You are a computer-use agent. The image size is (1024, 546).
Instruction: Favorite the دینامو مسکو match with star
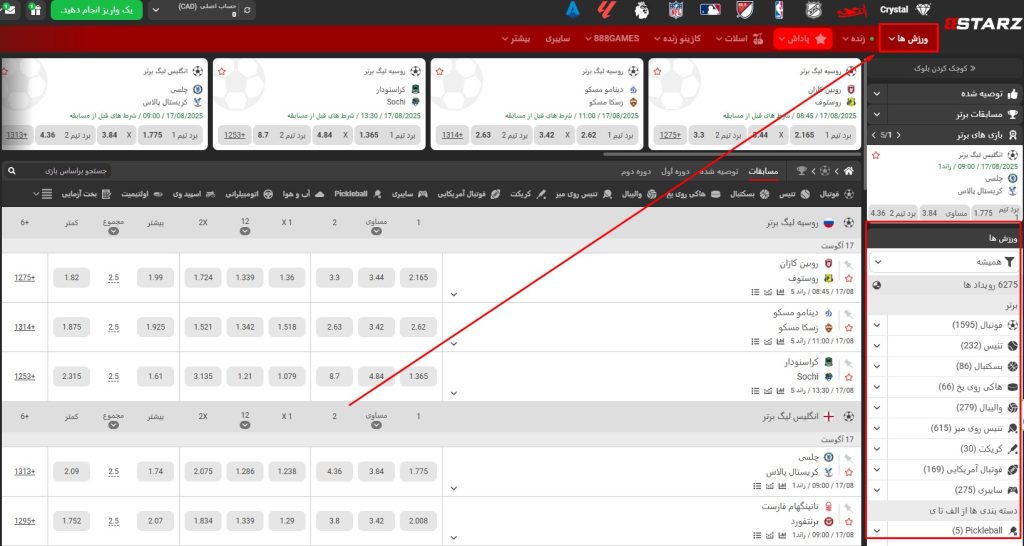tap(848, 328)
